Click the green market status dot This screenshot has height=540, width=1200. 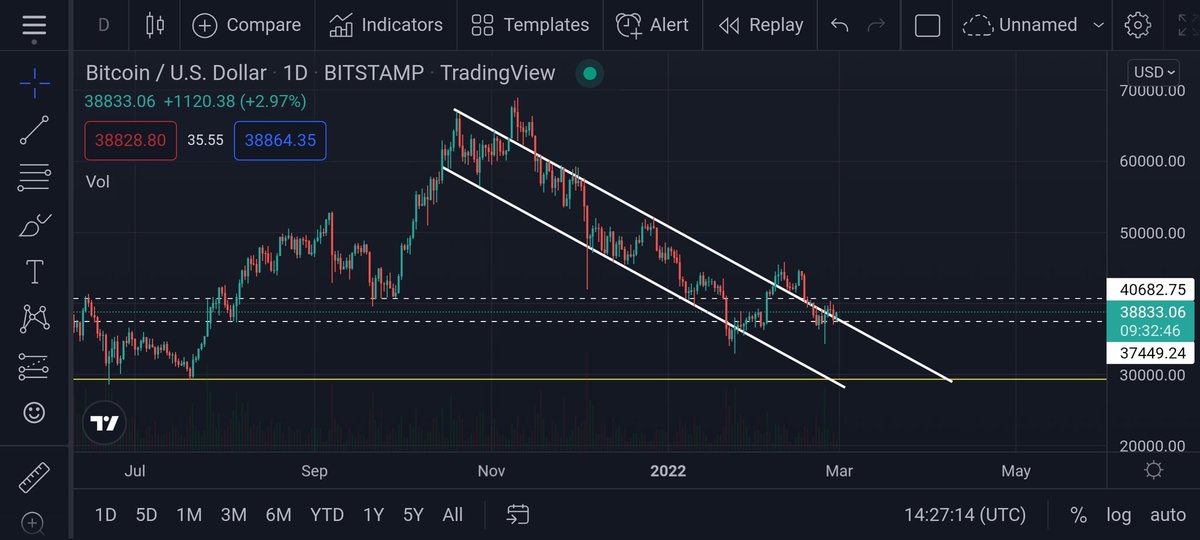pyautogui.click(x=590, y=73)
